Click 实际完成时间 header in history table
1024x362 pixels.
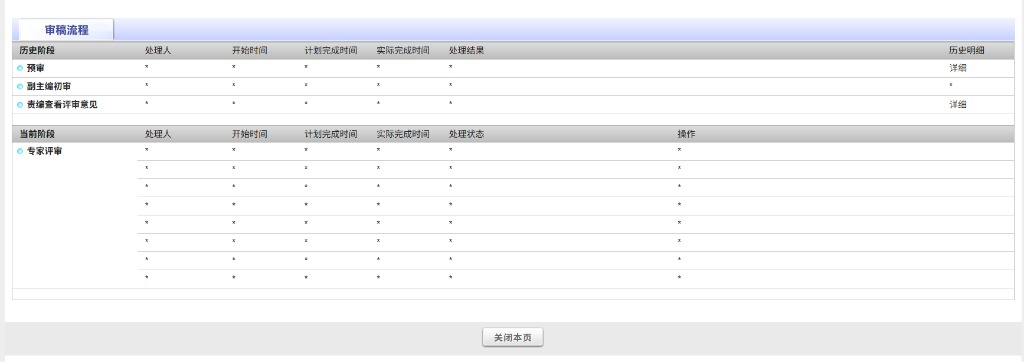403,50
